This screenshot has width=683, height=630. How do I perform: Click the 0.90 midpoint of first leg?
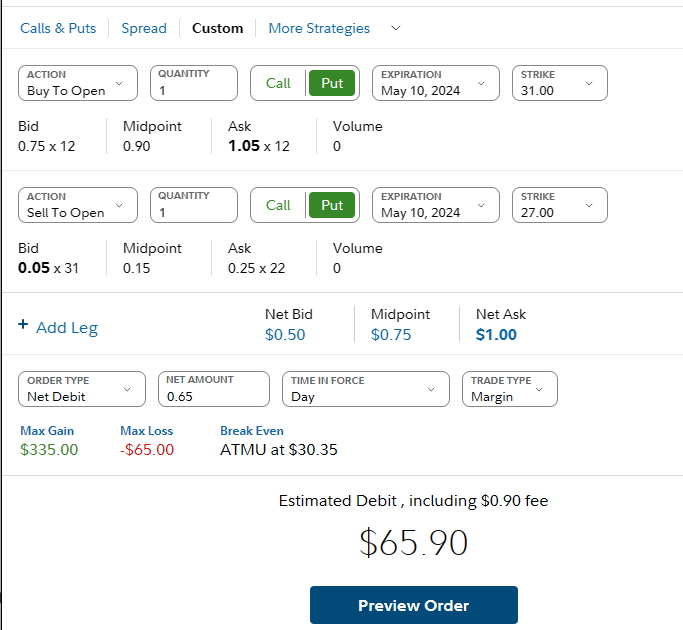coord(136,146)
